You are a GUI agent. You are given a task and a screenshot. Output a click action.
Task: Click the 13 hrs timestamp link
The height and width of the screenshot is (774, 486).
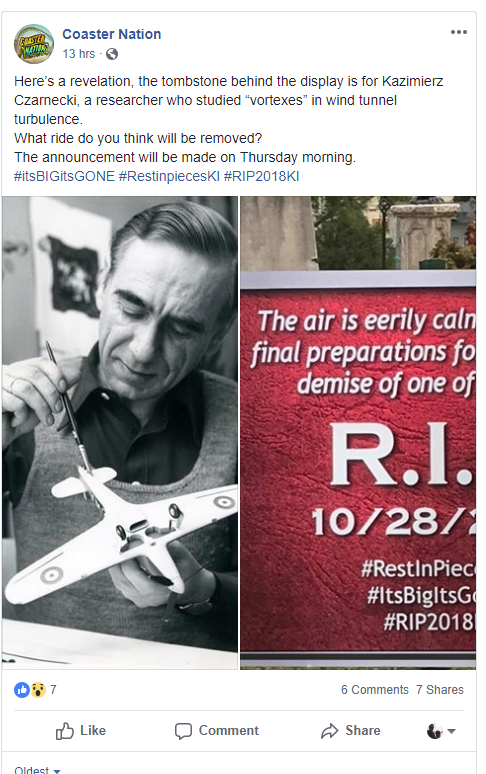(78, 54)
